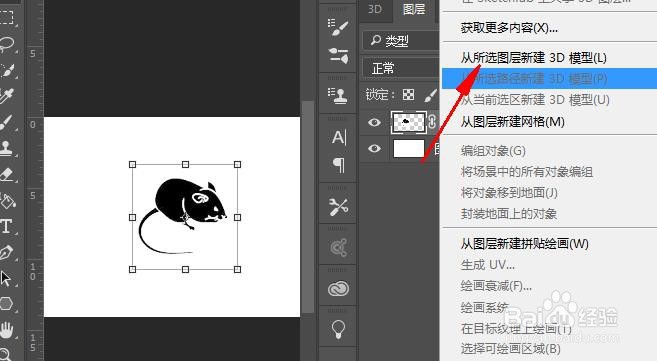
Task: Click the left-middle transform handle
Action: tap(132, 217)
